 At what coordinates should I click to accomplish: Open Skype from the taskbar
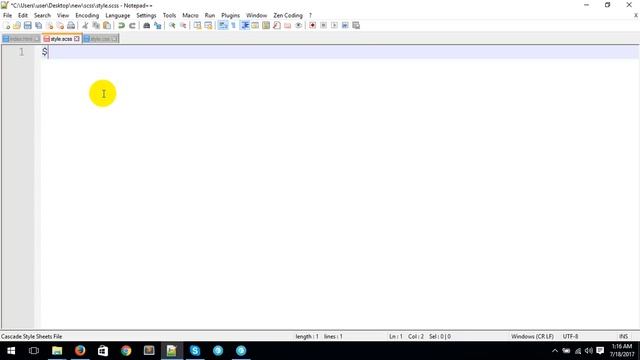[x=195, y=351]
